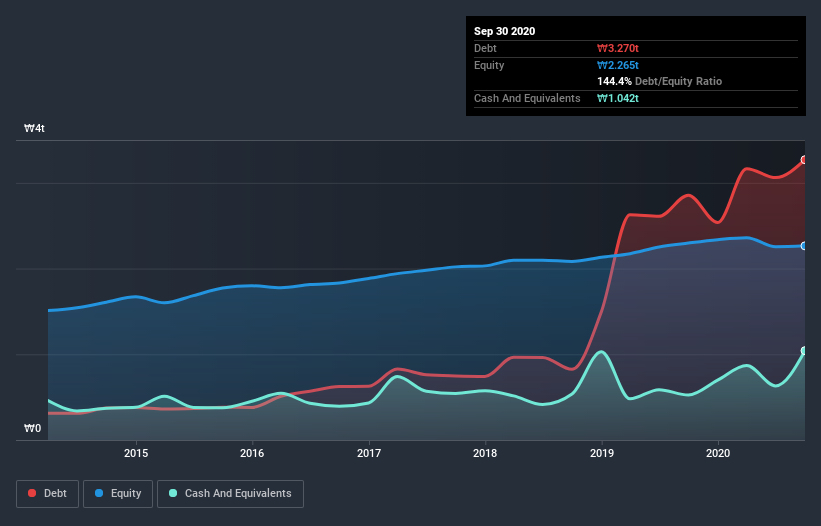The height and width of the screenshot is (526, 821).
Task: Click the 2019 x-axis label
Action: tap(602, 453)
